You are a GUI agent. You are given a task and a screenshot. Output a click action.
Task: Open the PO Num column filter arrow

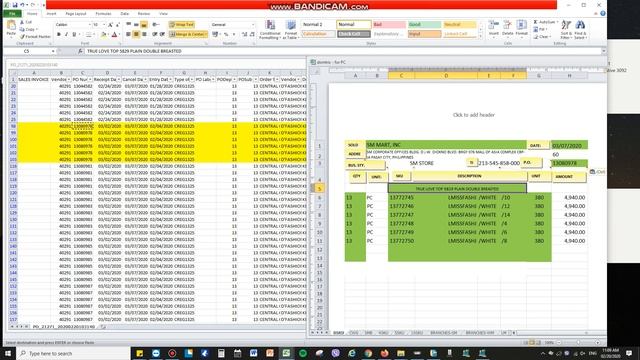tap(90, 80)
